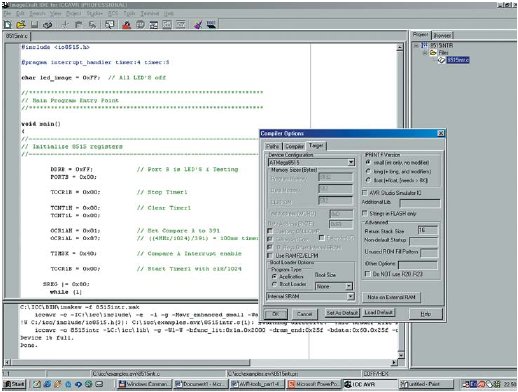This screenshot has width=518, height=392.
Task: Select the Target tab in Compiler Options
Action: [x=316, y=146]
